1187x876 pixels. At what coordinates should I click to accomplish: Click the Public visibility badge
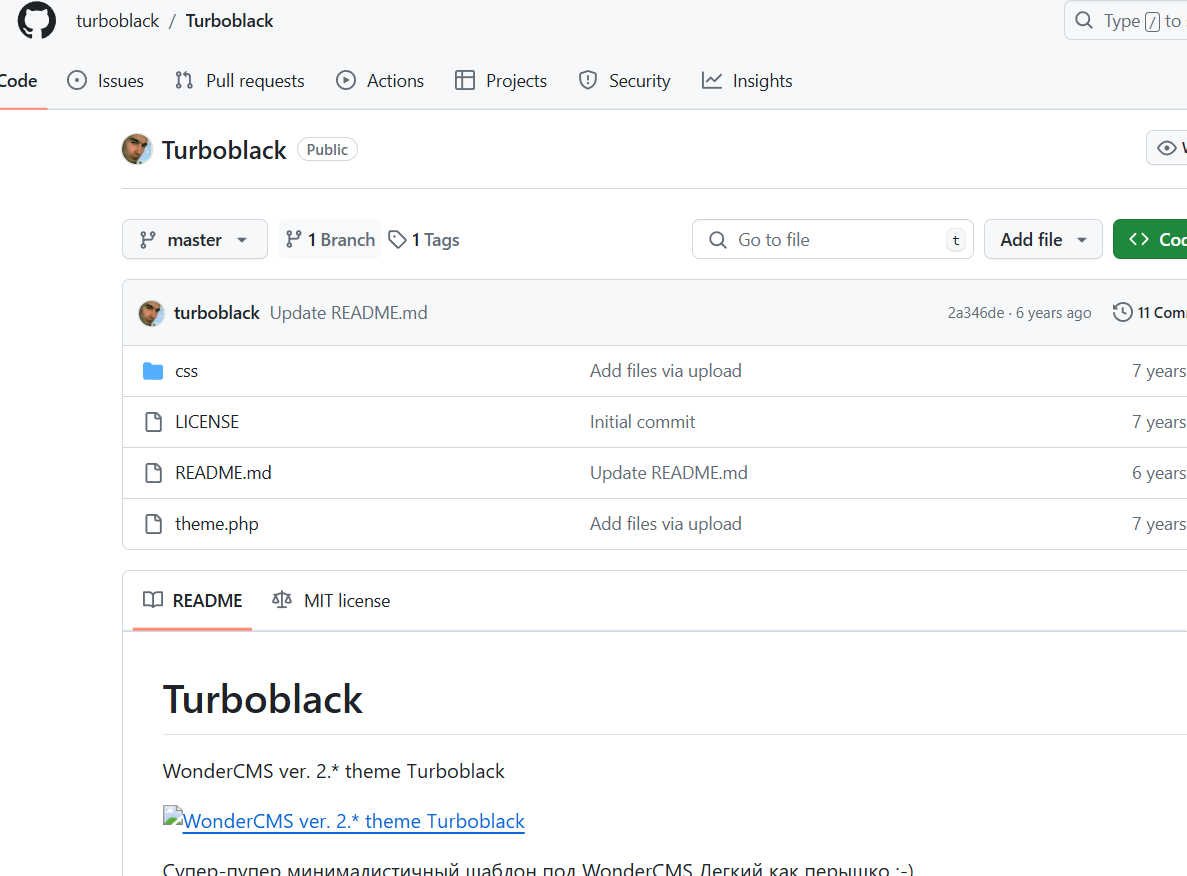click(x=327, y=150)
